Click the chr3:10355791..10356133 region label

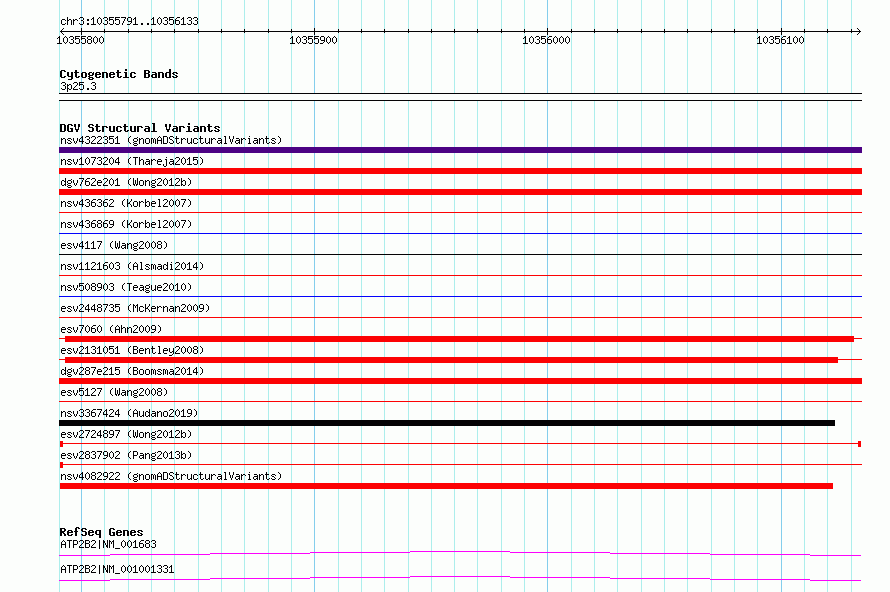pyautogui.click(x=129, y=22)
